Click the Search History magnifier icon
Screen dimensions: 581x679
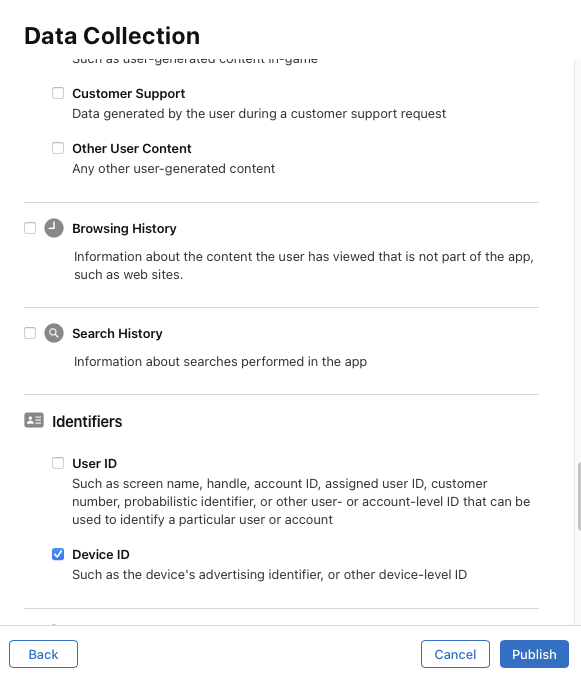(x=54, y=333)
